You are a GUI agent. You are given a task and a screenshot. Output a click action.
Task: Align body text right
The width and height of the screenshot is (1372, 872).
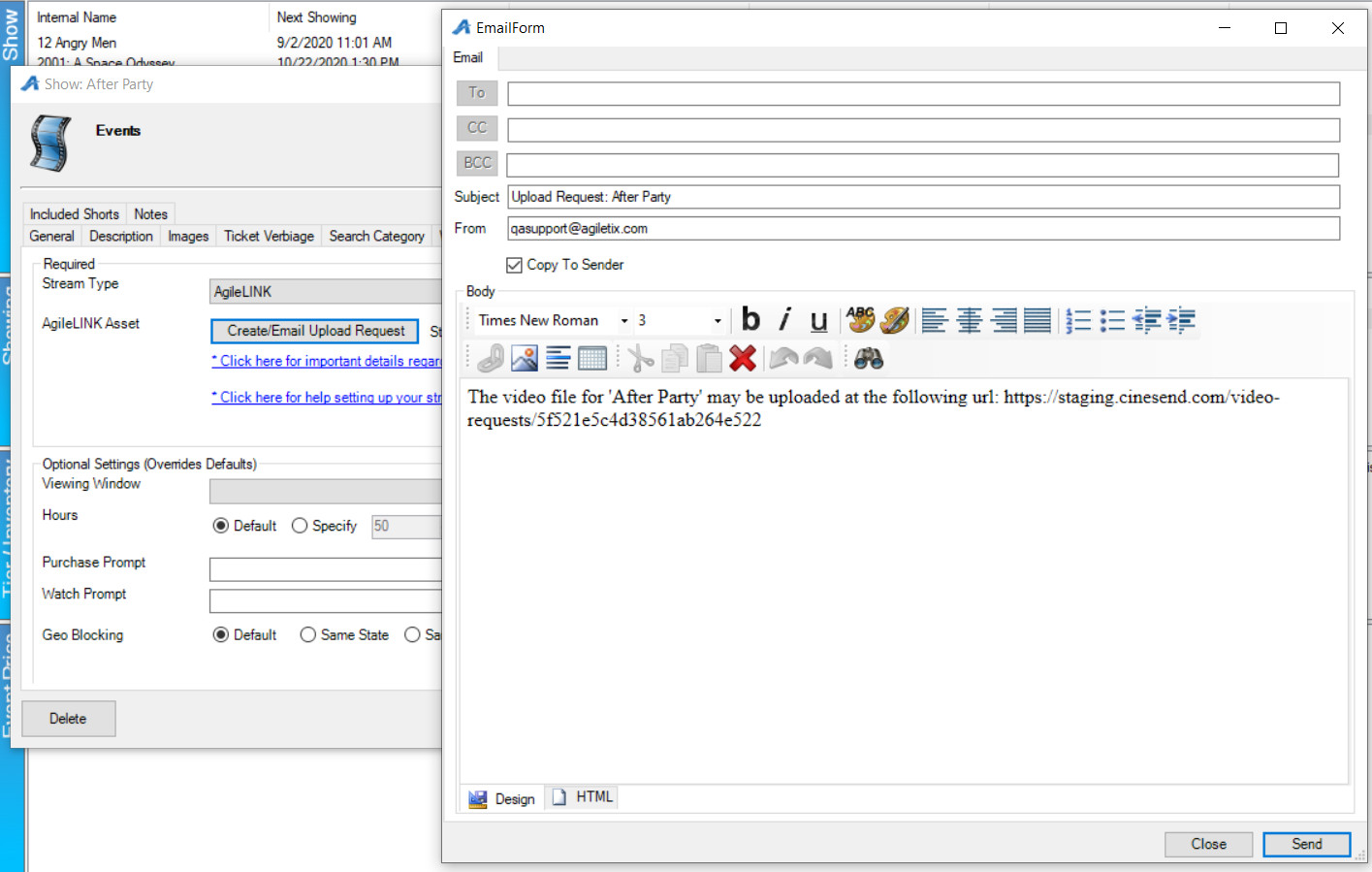1004,320
